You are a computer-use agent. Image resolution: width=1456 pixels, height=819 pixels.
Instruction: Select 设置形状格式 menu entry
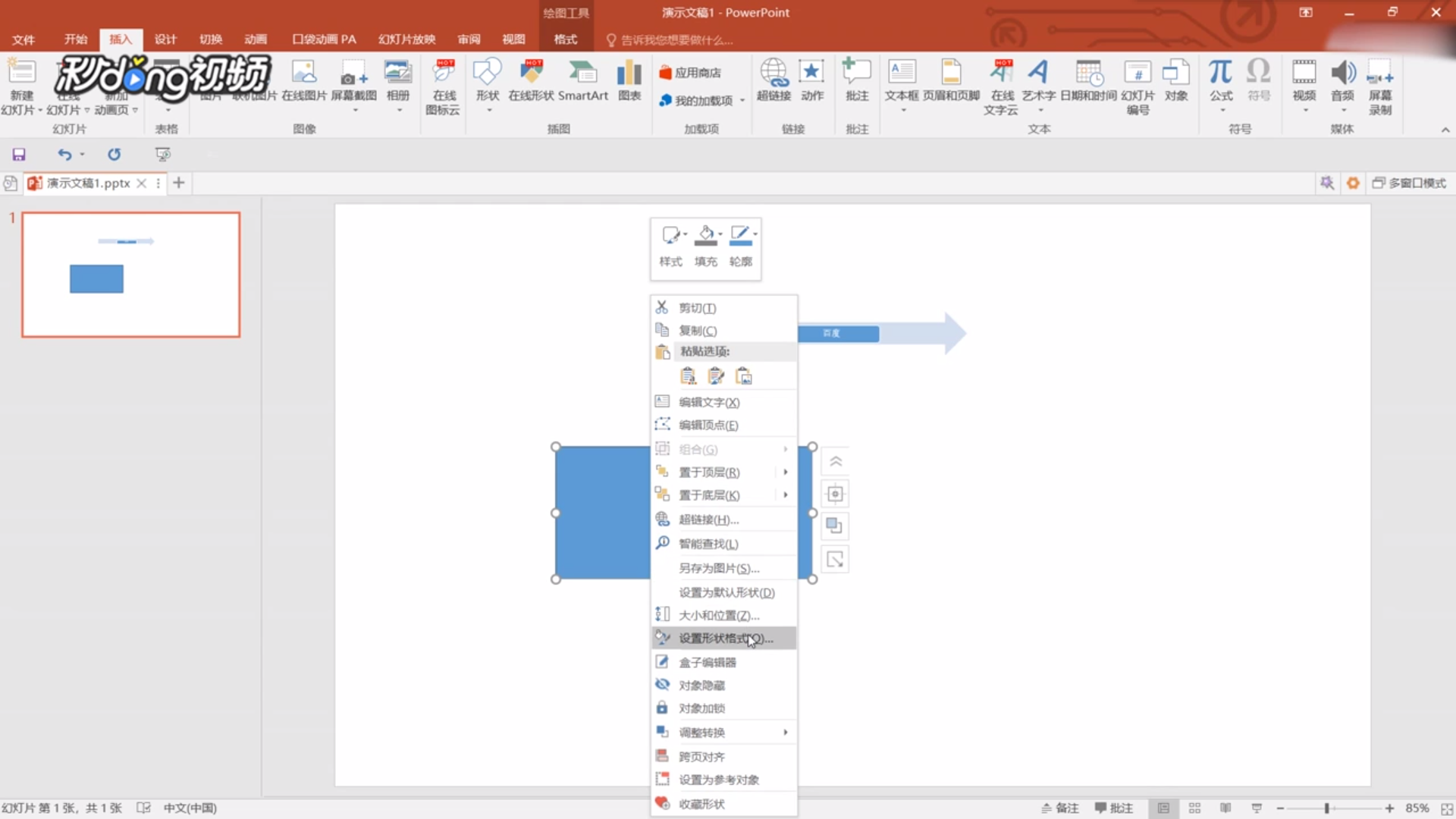[x=724, y=639]
